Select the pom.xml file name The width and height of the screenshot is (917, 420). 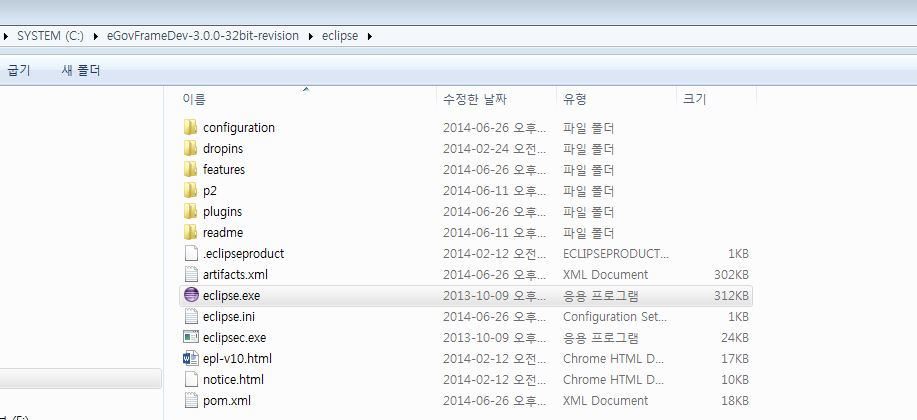tap(225, 401)
